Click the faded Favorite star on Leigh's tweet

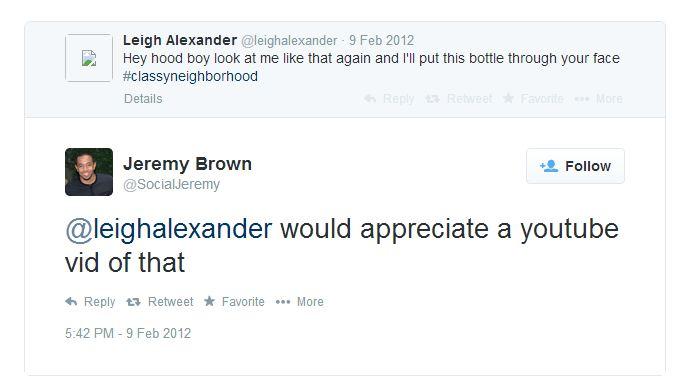508,98
